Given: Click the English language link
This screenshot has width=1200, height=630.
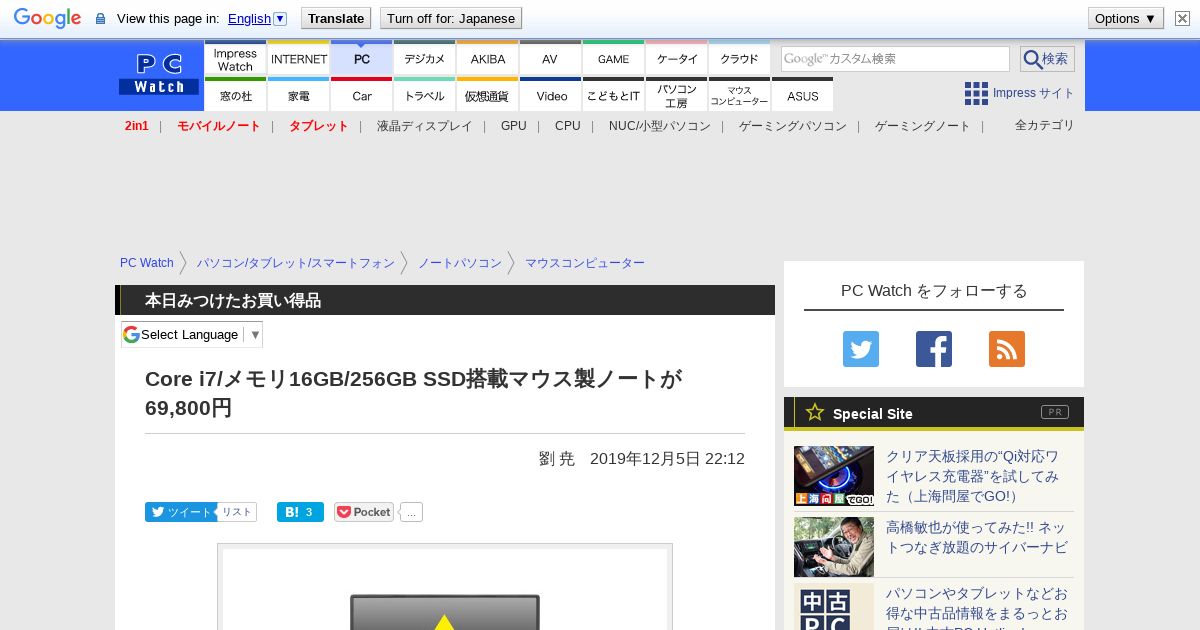Looking at the screenshot, I should pyautogui.click(x=249, y=18).
